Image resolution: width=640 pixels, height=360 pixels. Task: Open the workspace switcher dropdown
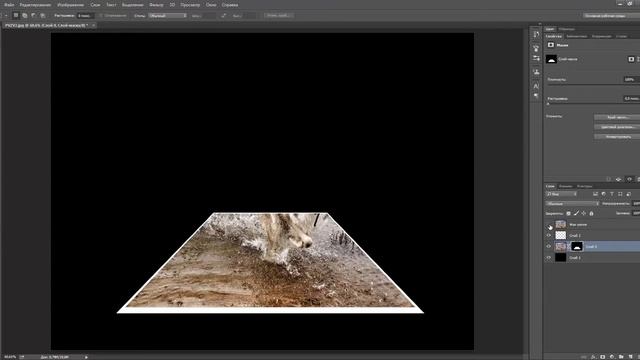[611, 16]
